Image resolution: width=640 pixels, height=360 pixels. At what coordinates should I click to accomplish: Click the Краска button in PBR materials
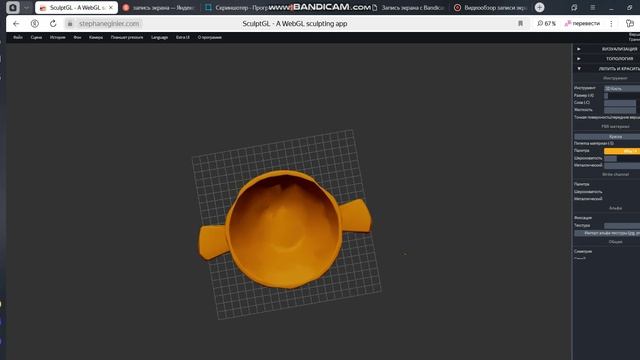[607, 137]
